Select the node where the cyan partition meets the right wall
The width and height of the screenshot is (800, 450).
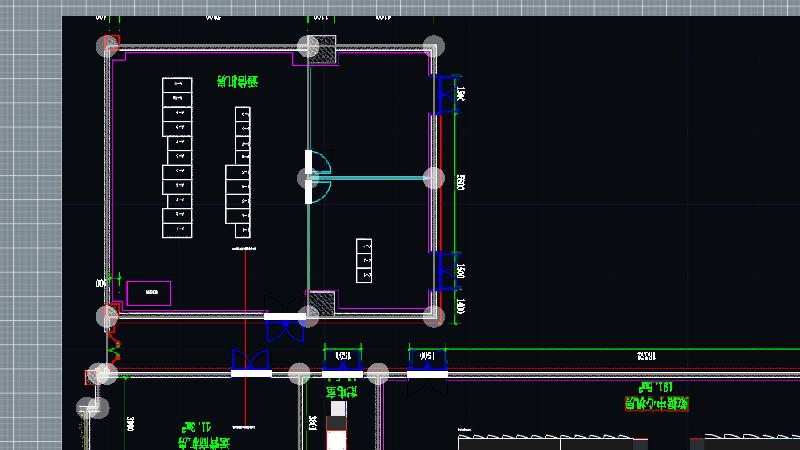433,178
